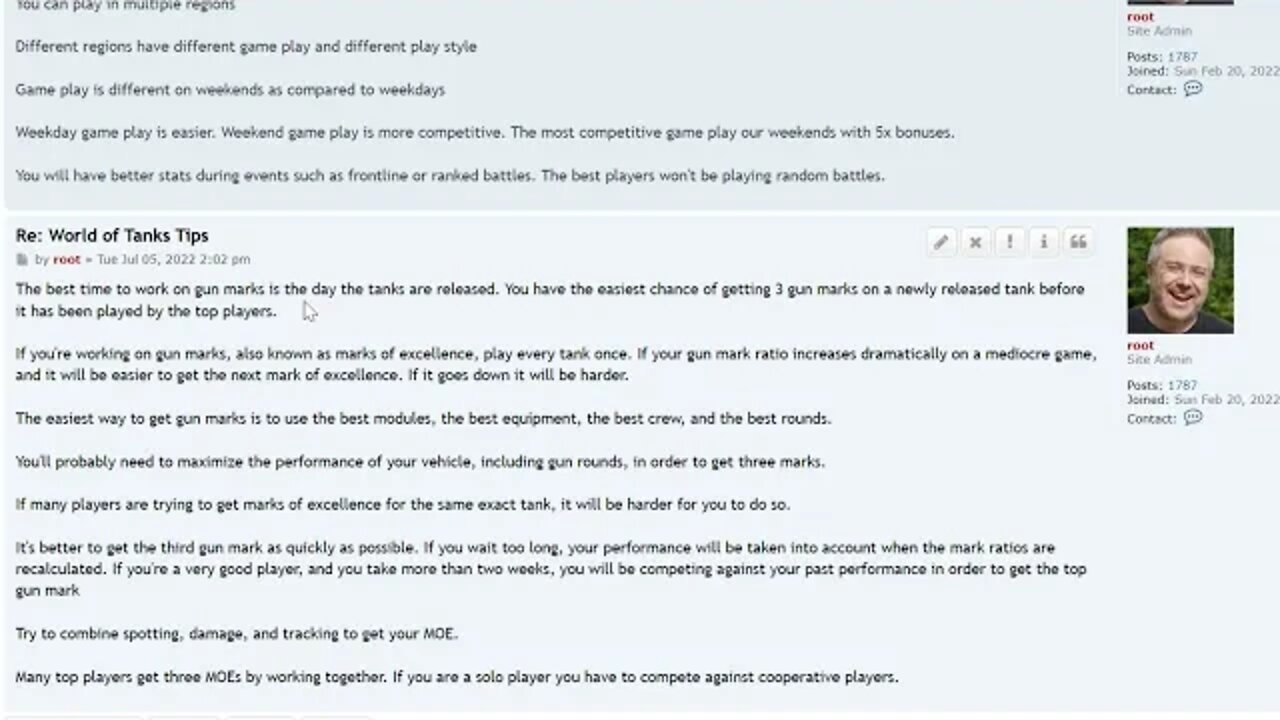This screenshot has width=1280, height=720.
Task: Click the pencil icon to edit the post
Action: (941, 242)
